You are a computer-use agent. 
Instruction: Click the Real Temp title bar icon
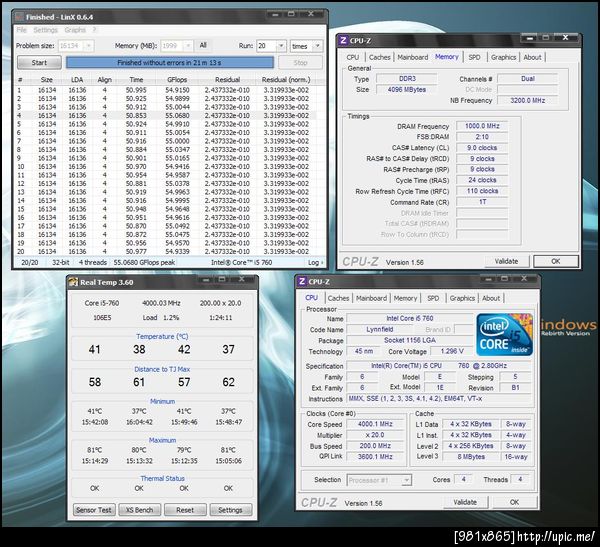click(73, 282)
